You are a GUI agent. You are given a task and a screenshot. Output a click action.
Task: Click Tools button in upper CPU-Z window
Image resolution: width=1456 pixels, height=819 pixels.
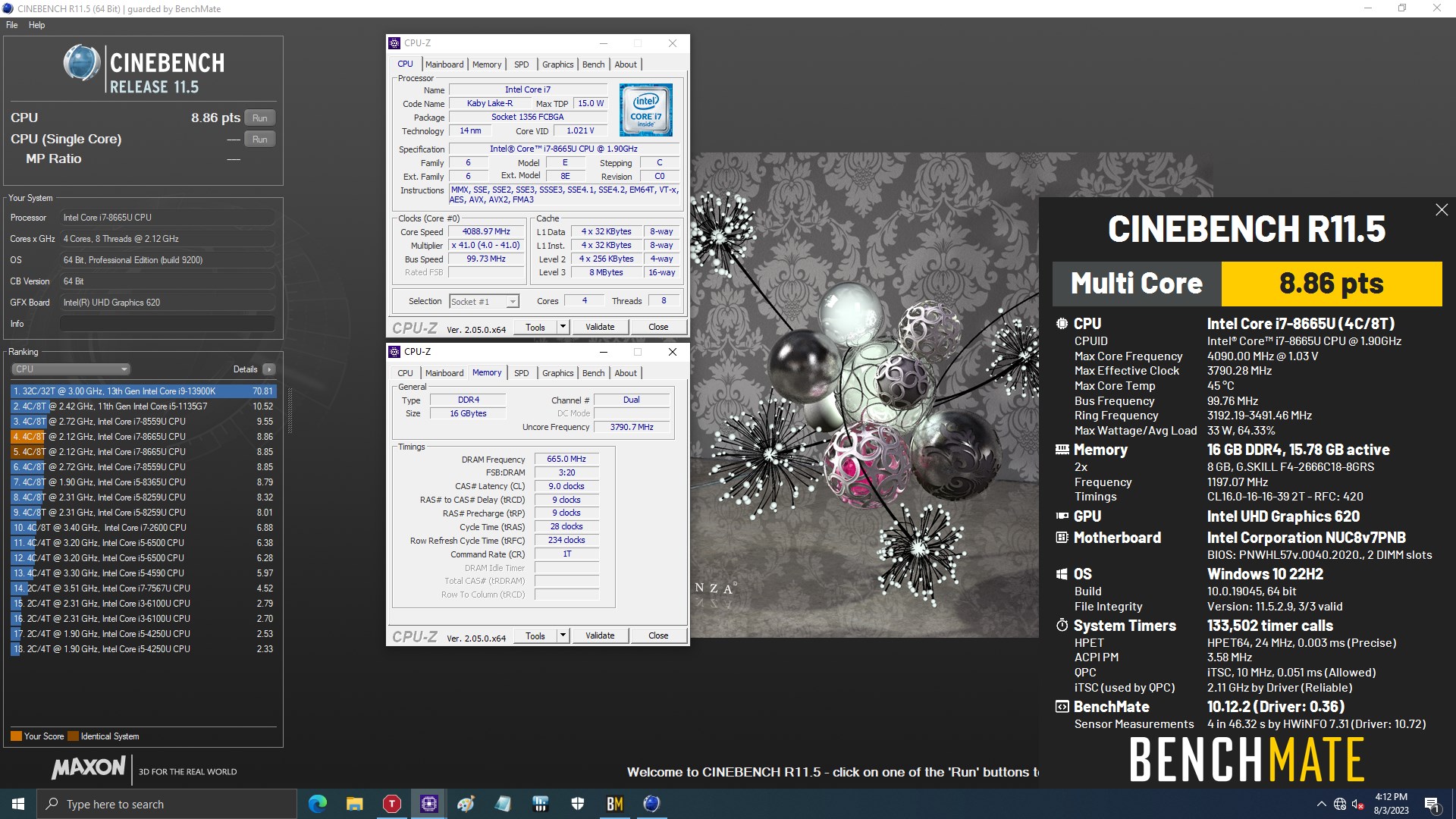(535, 327)
